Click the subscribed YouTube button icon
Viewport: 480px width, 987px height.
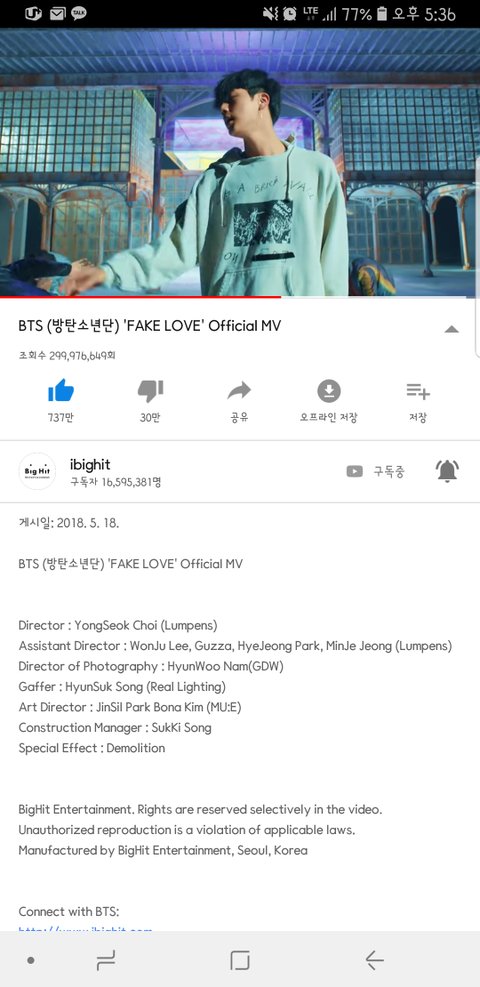coord(355,471)
